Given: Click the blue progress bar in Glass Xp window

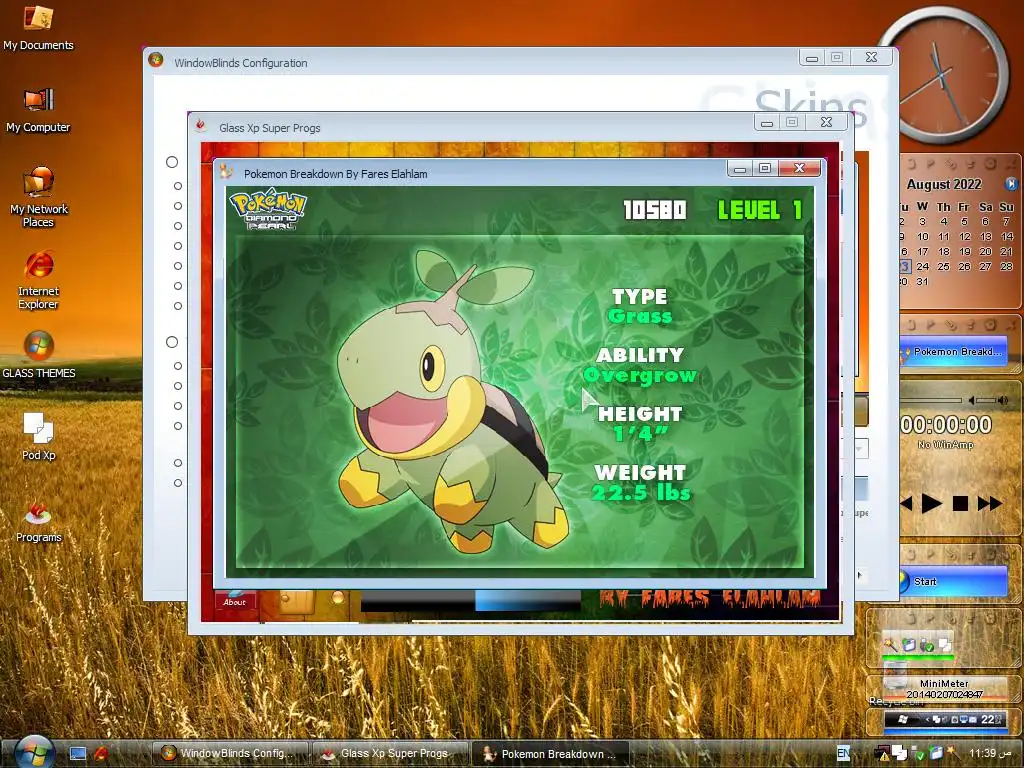Looking at the screenshot, I should (x=527, y=600).
